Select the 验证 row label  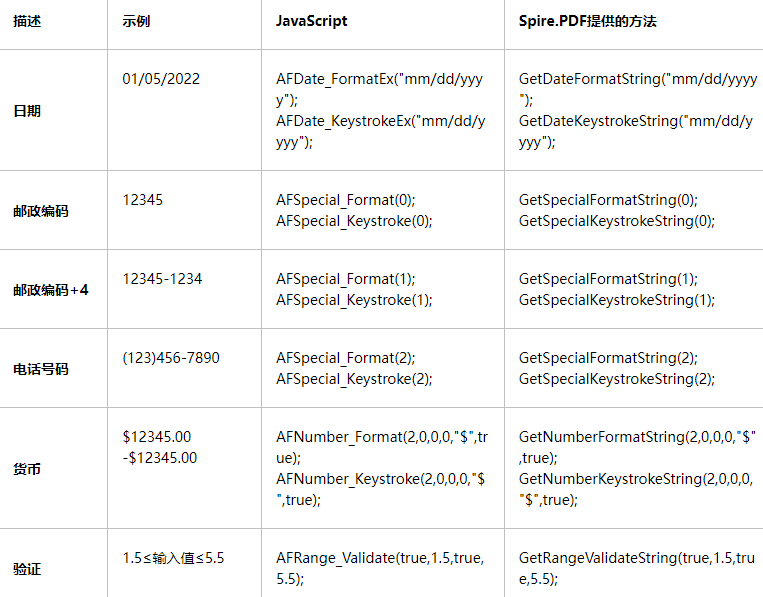[27, 569]
